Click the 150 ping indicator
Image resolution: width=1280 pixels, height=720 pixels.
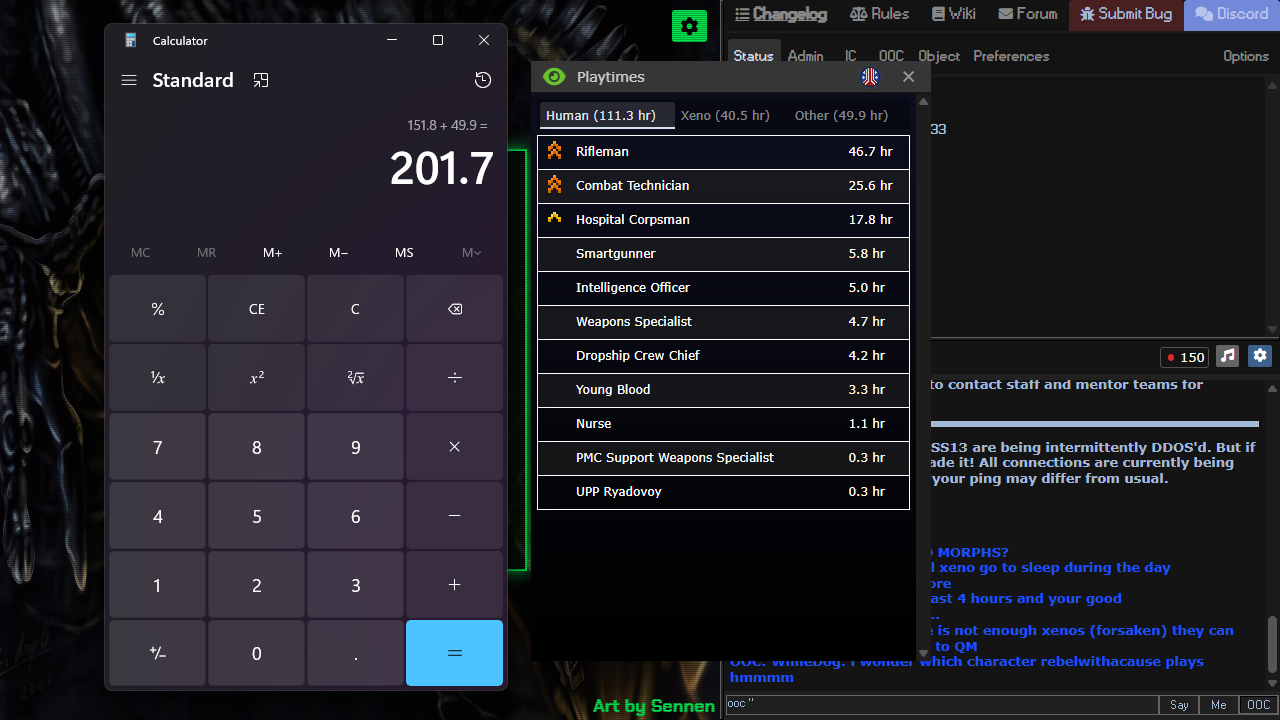[x=1185, y=357]
